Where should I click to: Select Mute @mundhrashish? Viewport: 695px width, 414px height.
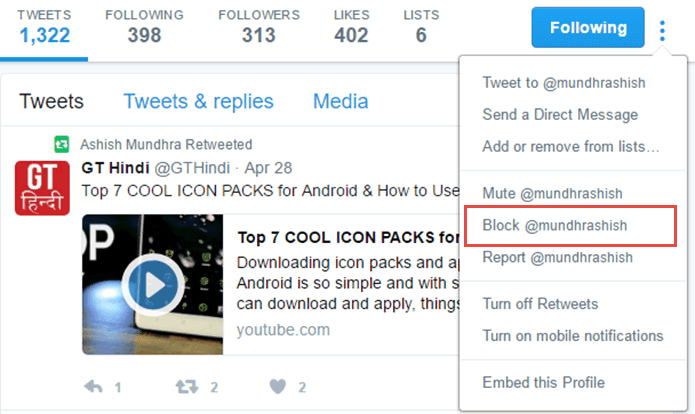click(552, 194)
